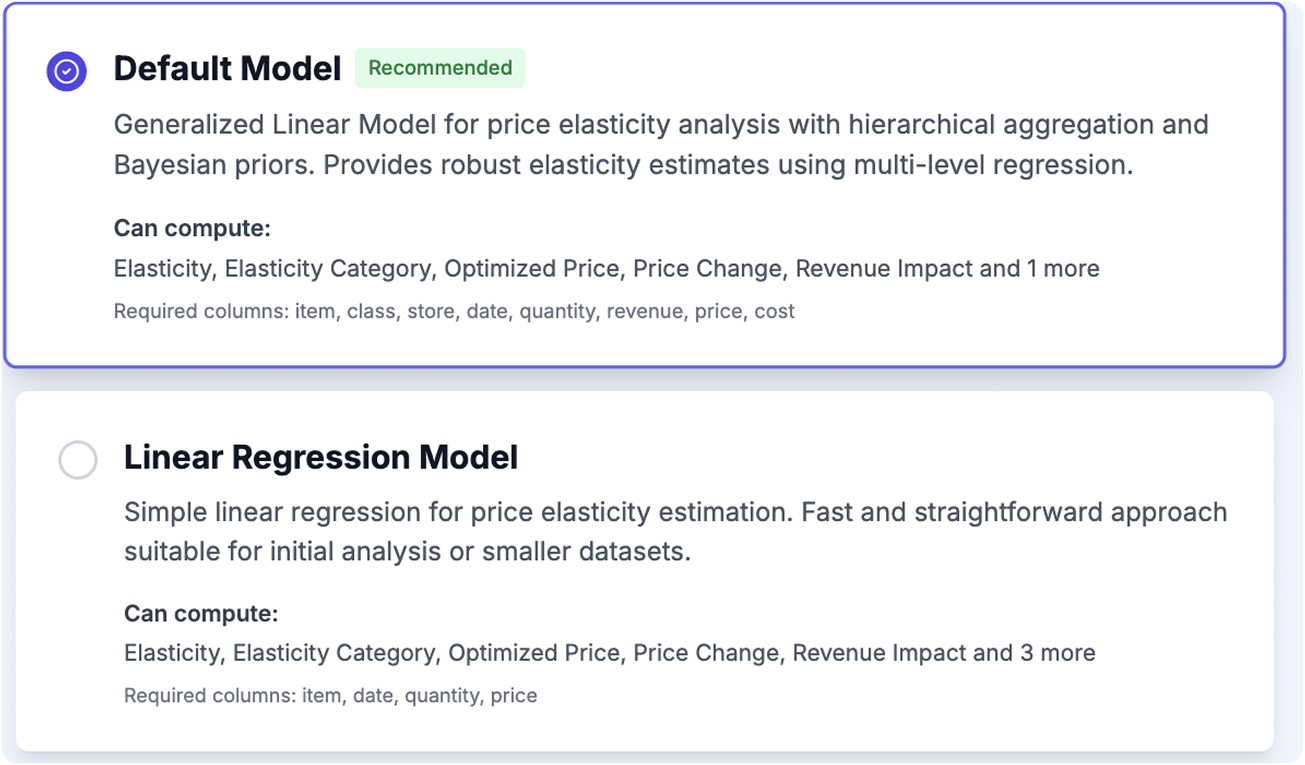This screenshot has height=765, width=1305.
Task: Click the Default Model heading text
Action: [x=227, y=68]
